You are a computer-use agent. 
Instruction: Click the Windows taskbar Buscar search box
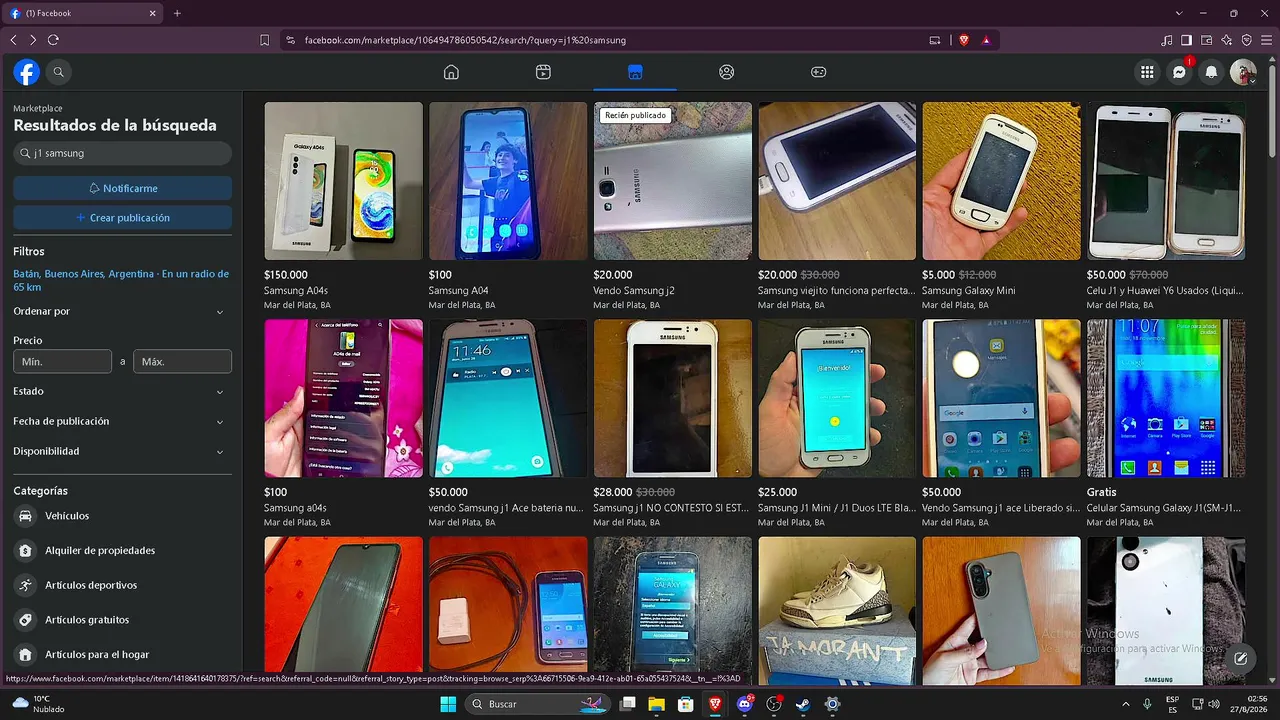538,704
